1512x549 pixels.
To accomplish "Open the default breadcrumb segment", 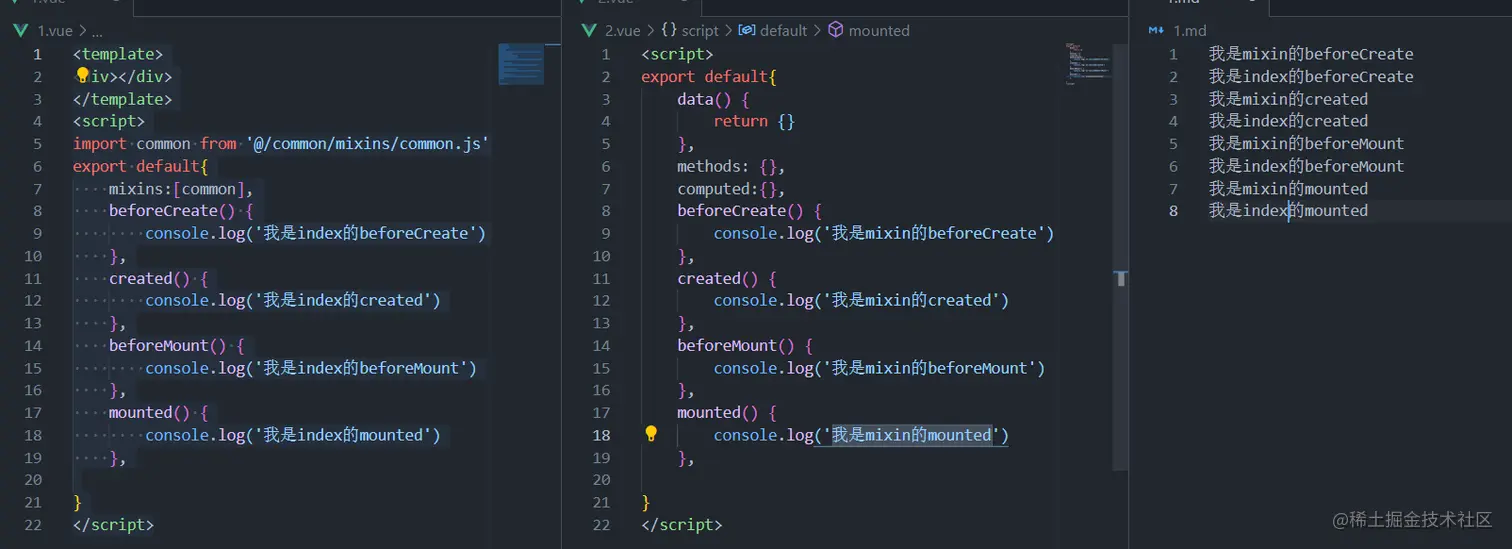I will 773,31.
